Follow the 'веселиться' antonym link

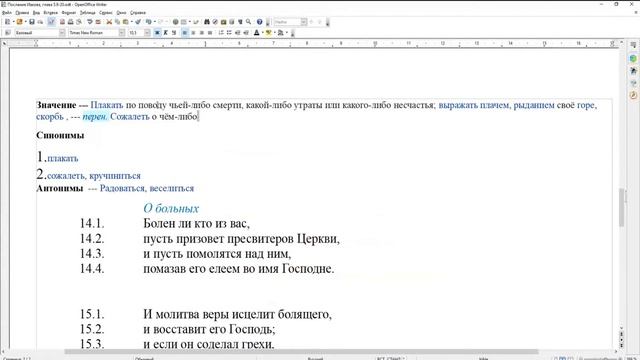(171, 188)
